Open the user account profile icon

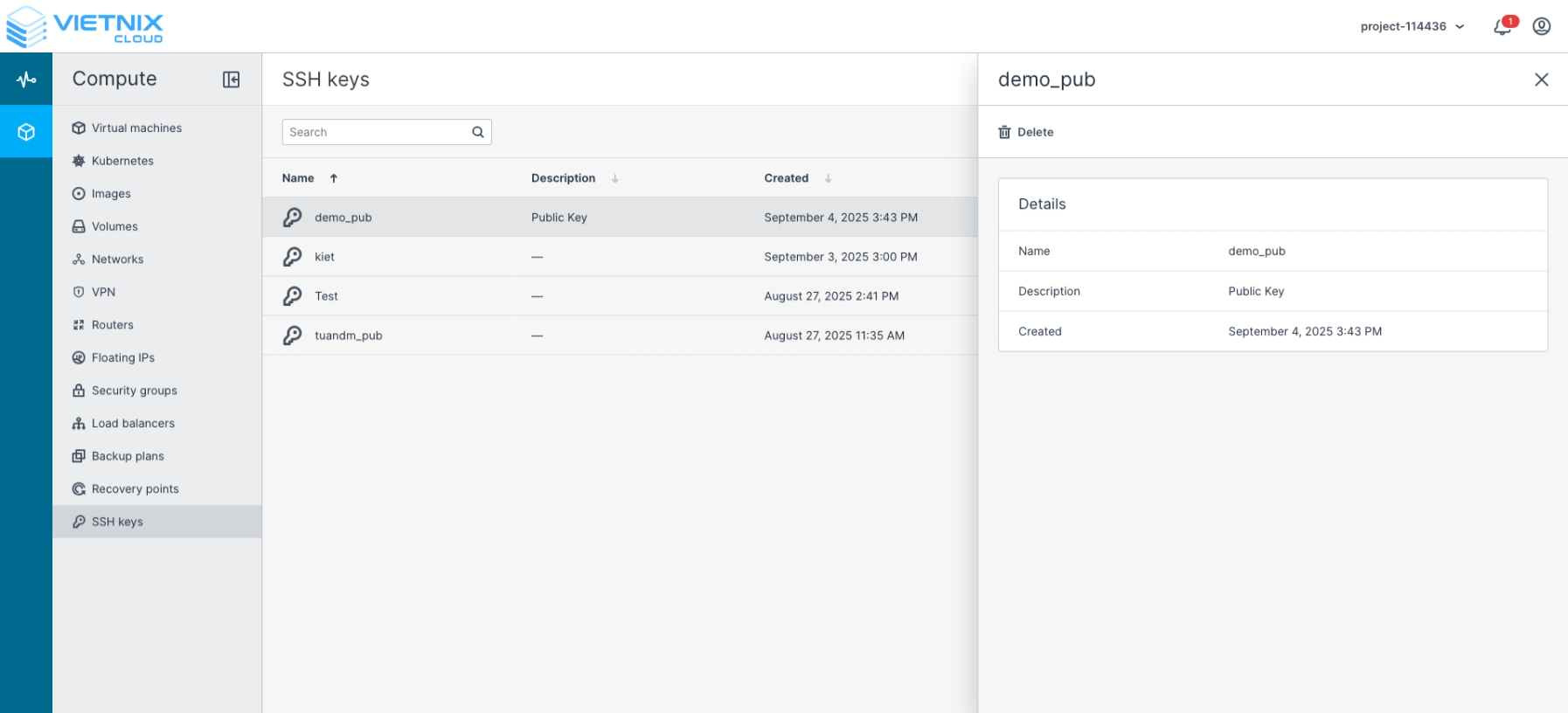coord(1542,26)
